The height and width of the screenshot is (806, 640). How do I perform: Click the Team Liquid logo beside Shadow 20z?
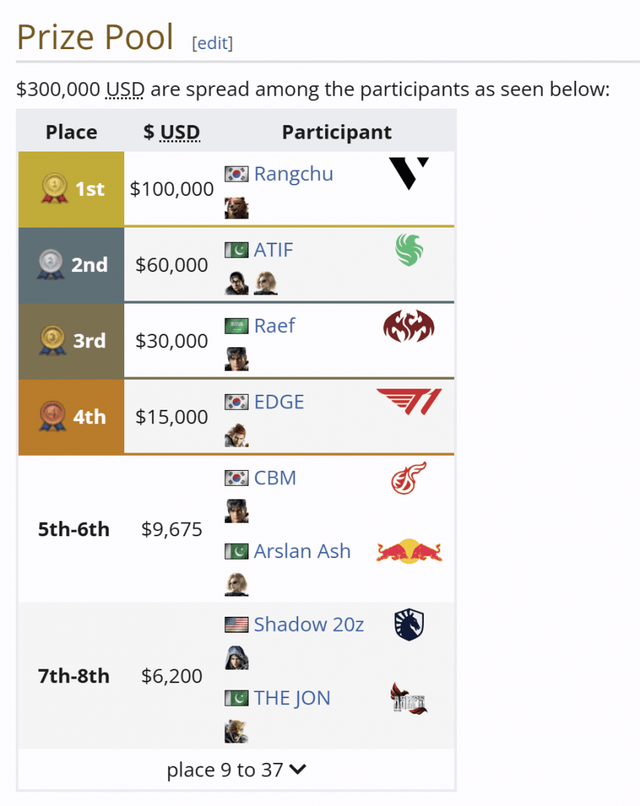[409, 625]
